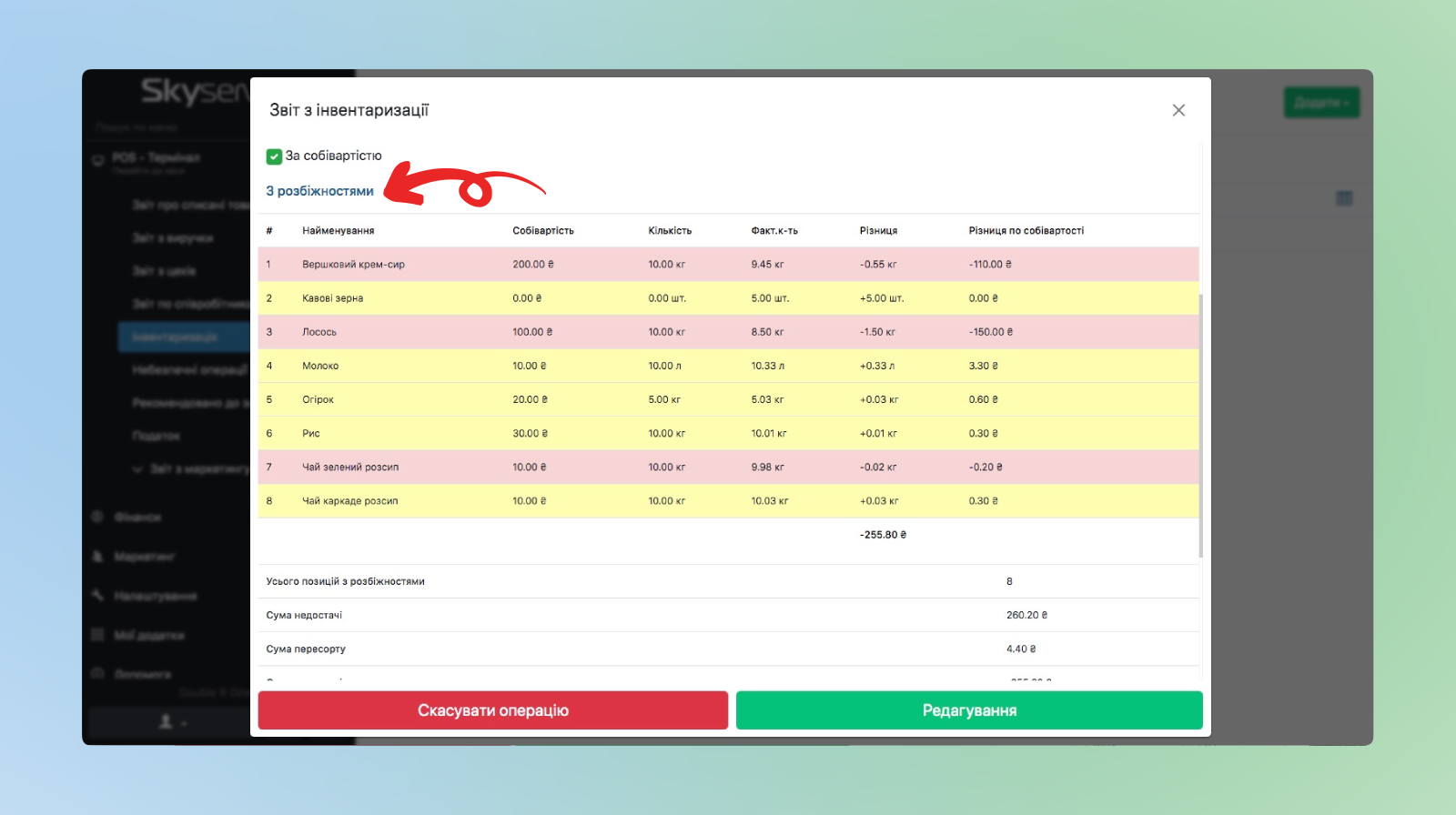Click the grid icon for 'Мої додатки'

pos(97,635)
